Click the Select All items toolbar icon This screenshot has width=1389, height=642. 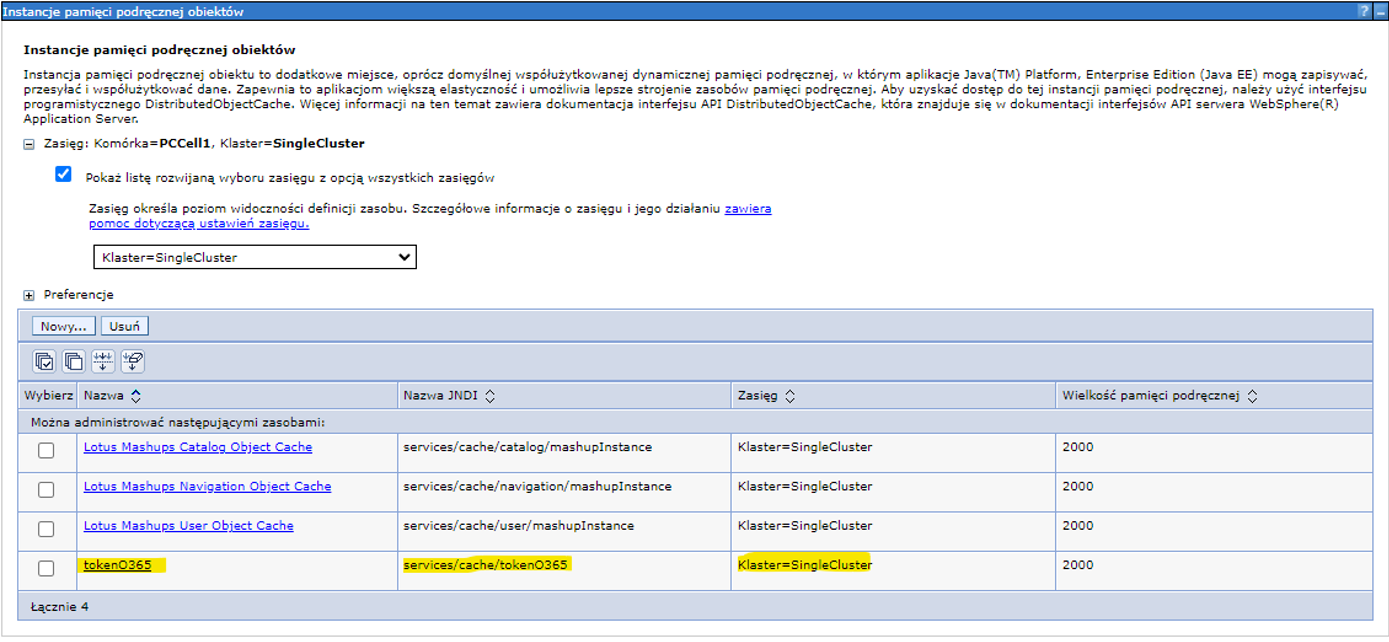click(x=44, y=361)
